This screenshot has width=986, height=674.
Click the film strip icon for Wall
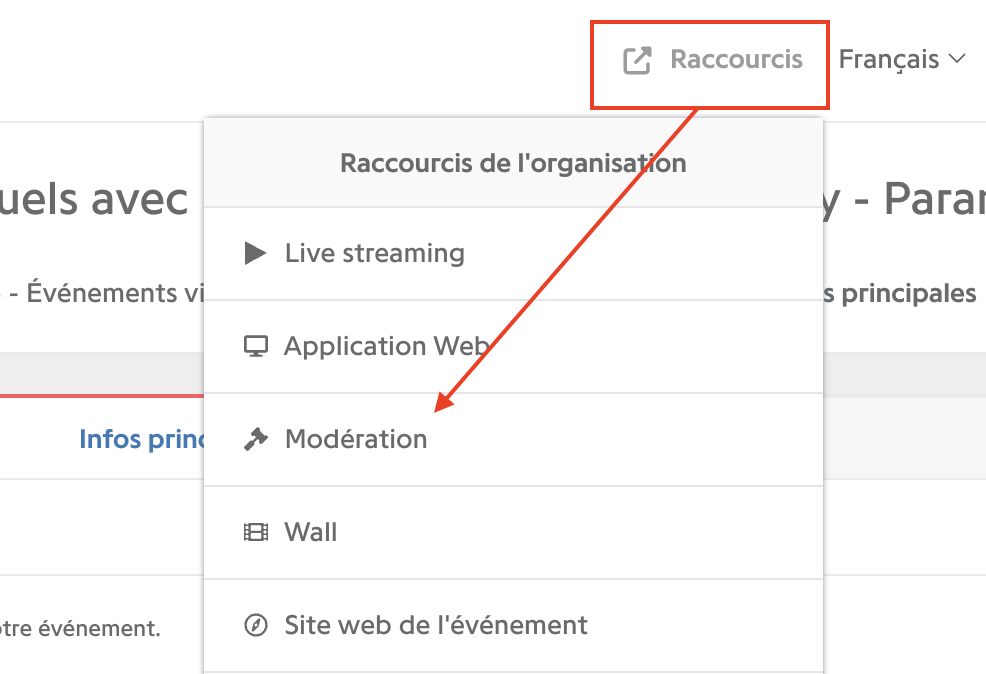click(255, 533)
